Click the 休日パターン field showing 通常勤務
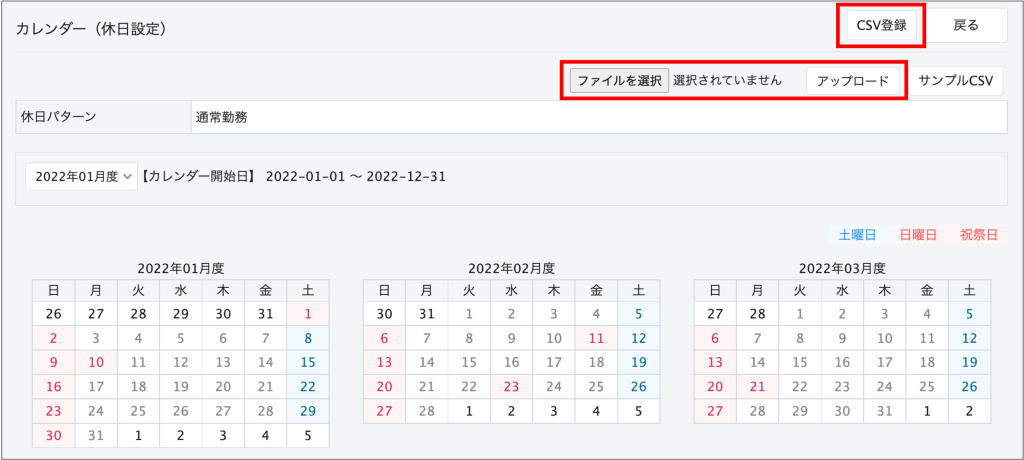This screenshot has height=460, width=1024. (x=597, y=117)
